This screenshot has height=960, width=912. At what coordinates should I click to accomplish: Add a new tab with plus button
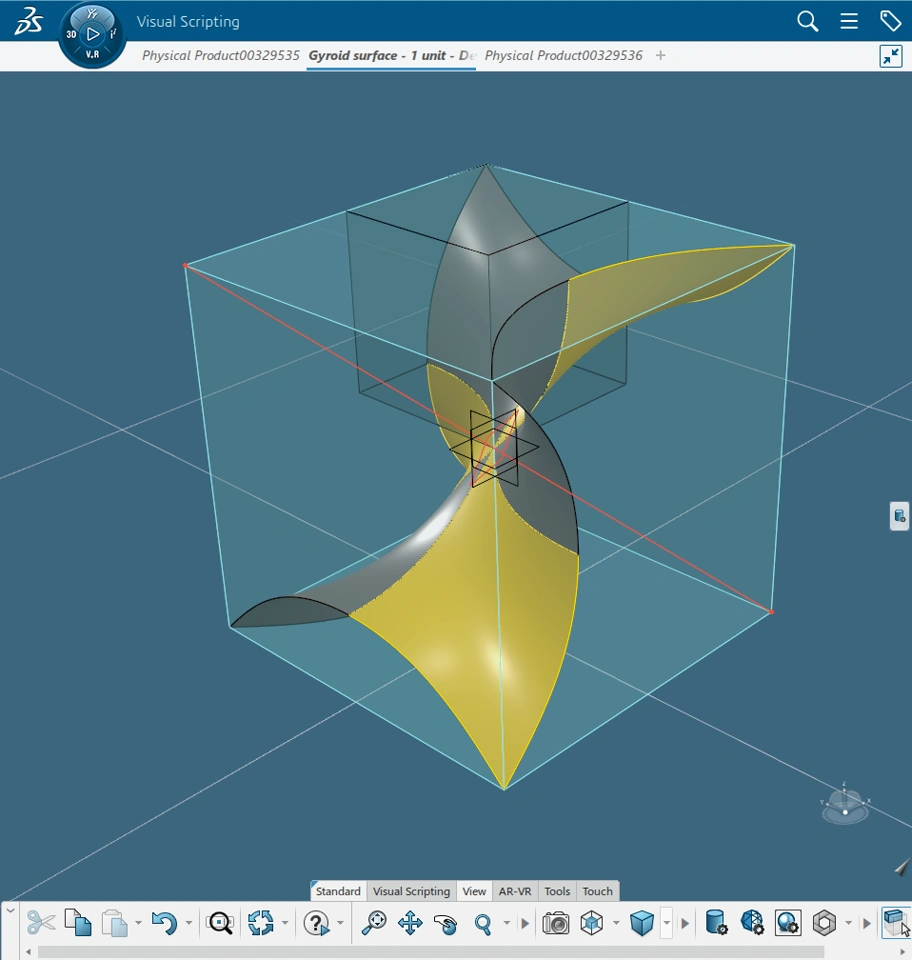click(x=660, y=56)
